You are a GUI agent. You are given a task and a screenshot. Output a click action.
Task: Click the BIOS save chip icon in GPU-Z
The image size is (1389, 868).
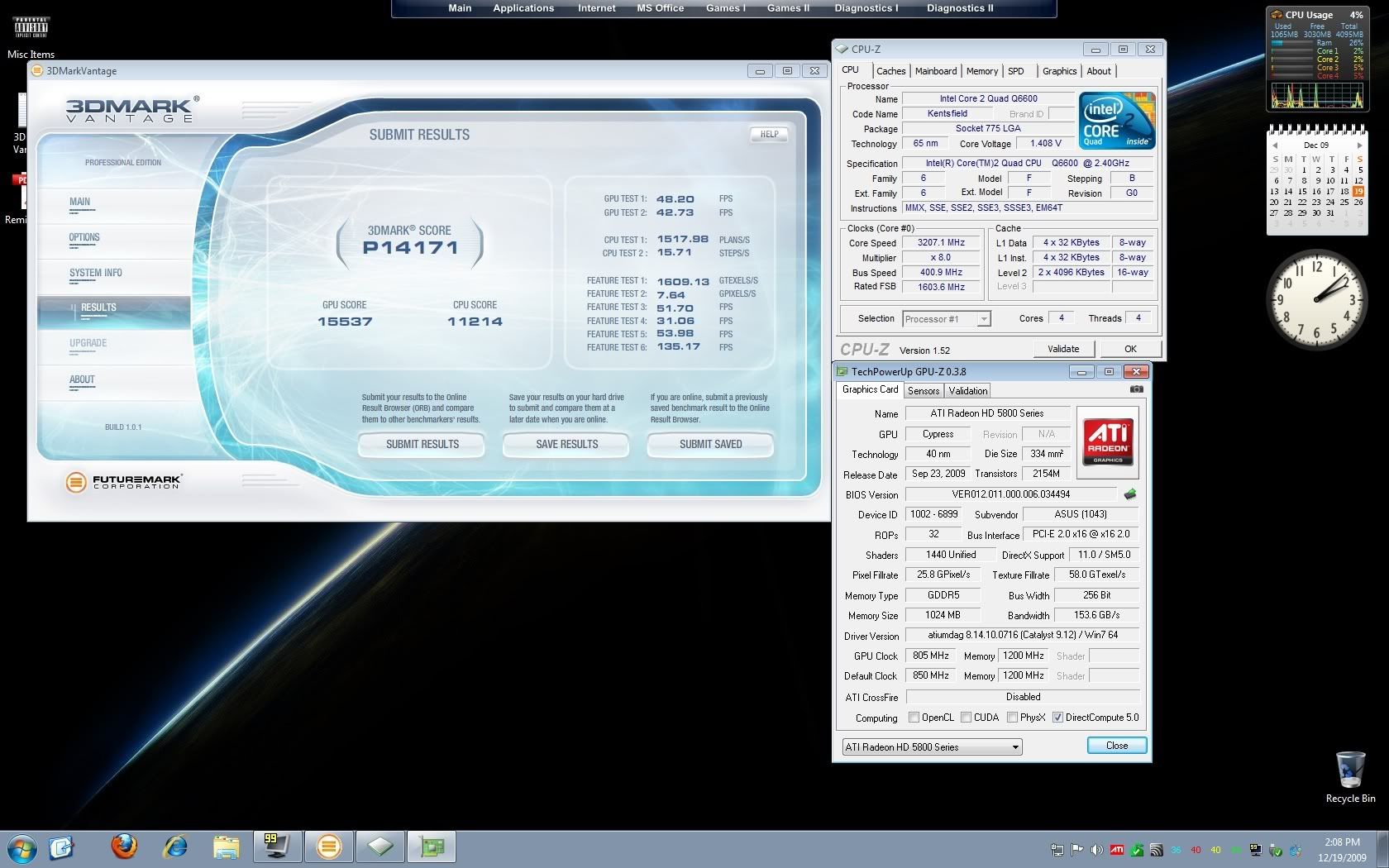point(1130,494)
